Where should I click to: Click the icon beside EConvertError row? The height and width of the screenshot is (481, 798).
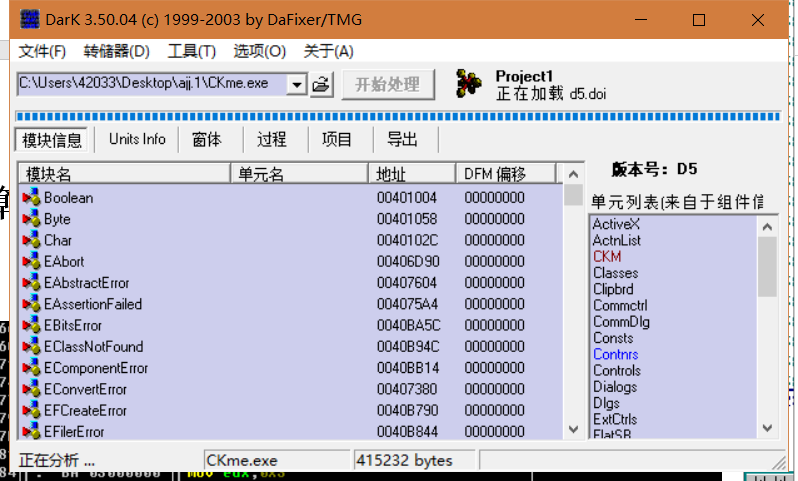click(x=31, y=389)
